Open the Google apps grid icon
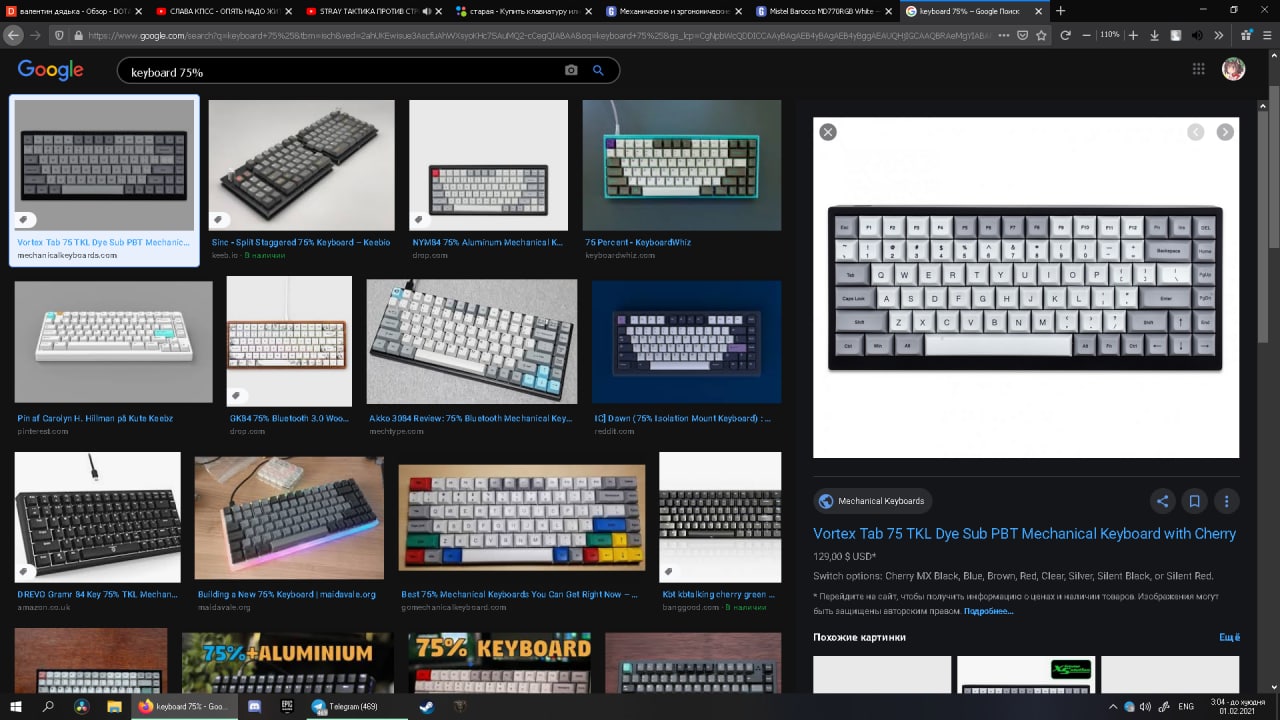 [x=1198, y=69]
